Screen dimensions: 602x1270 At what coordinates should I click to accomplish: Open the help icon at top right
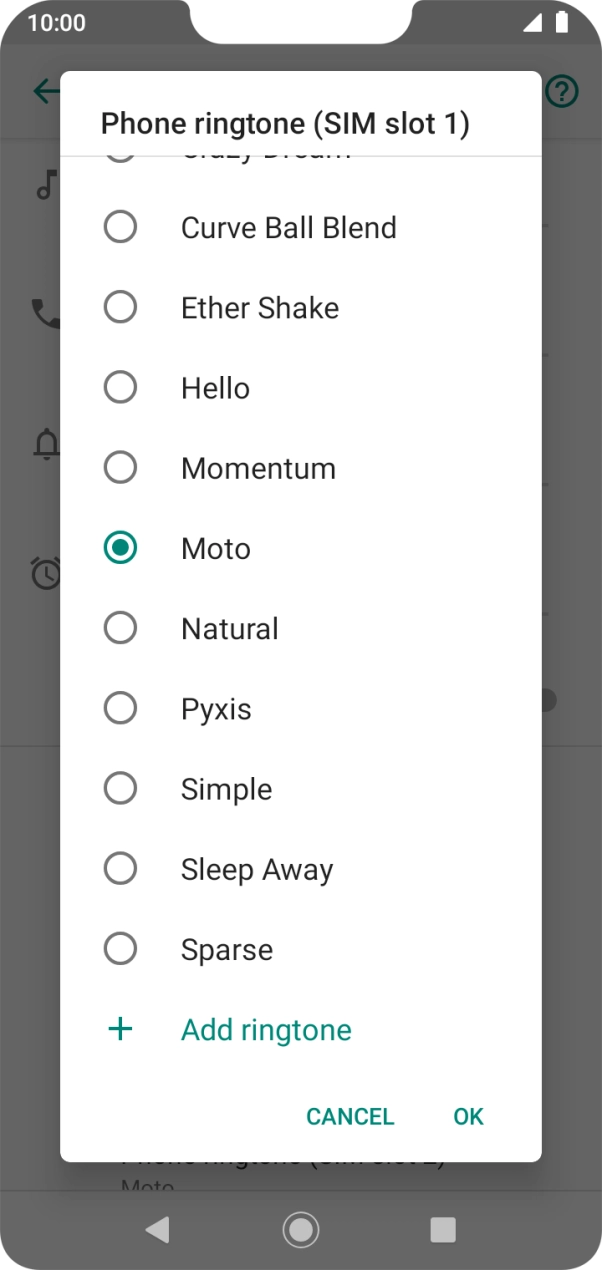click(561, 91)
